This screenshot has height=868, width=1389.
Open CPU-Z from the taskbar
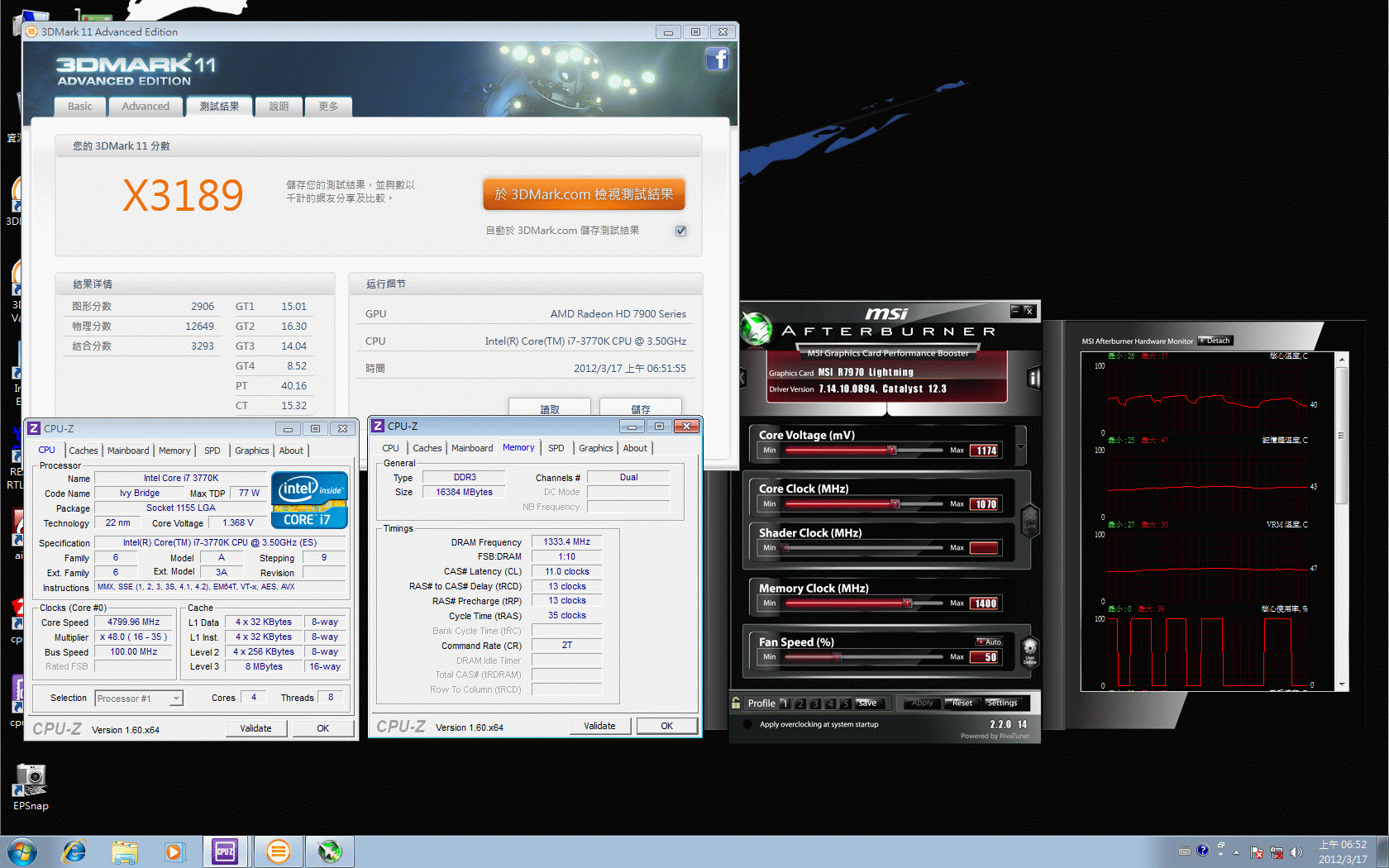pos(225,851)
